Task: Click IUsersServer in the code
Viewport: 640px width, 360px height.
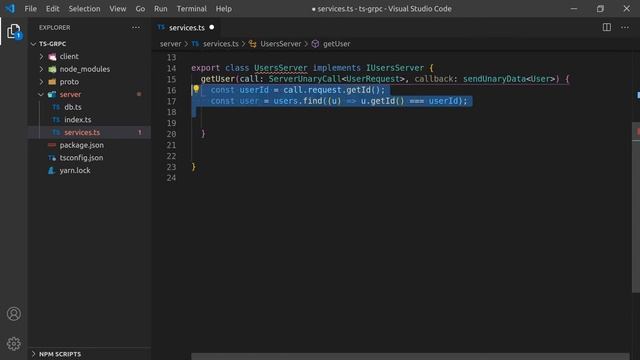Action: coord(395,68)
